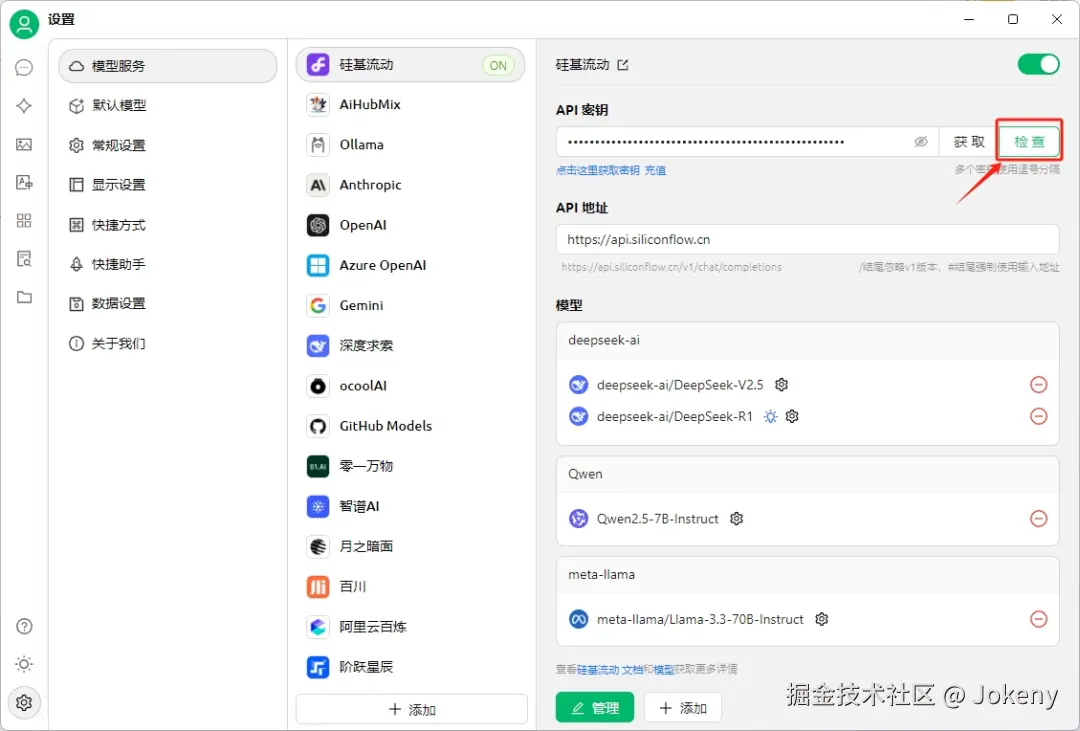The image size is (1080, 731).
Task: Select 默认模型 settings section
Action: click(168, 105)
